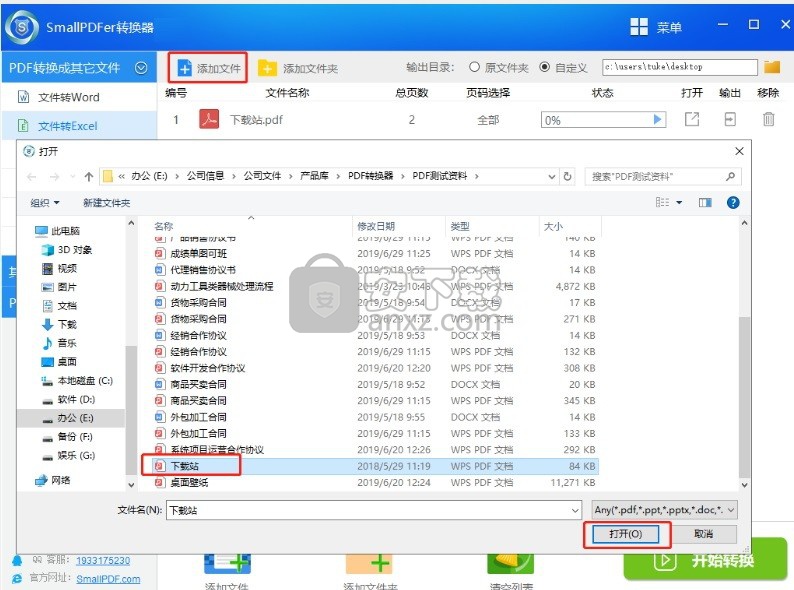
Task: Select 本地磁盘 (C:) drive
Action: point(77,380)
